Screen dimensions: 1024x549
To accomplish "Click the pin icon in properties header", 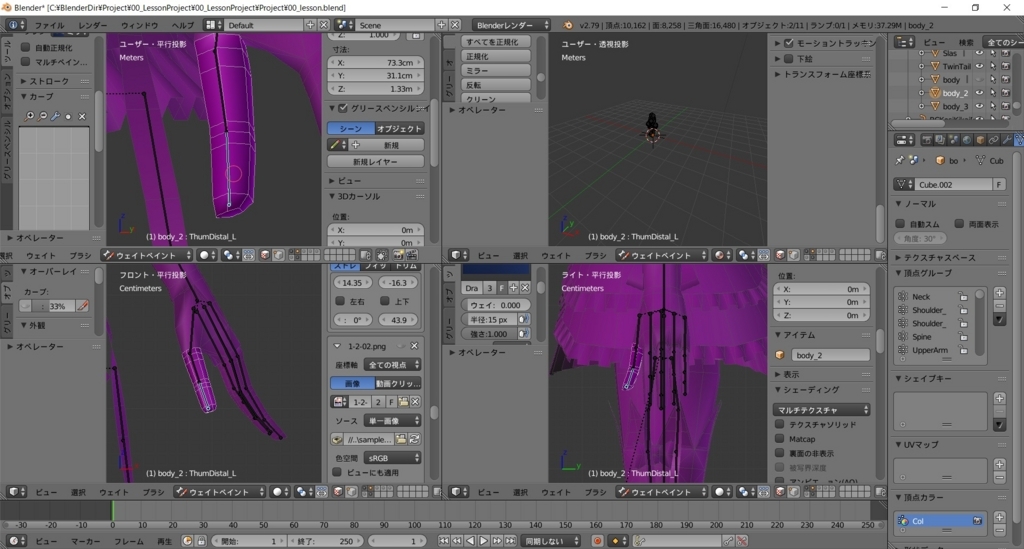I will click(x=899, y=160).
